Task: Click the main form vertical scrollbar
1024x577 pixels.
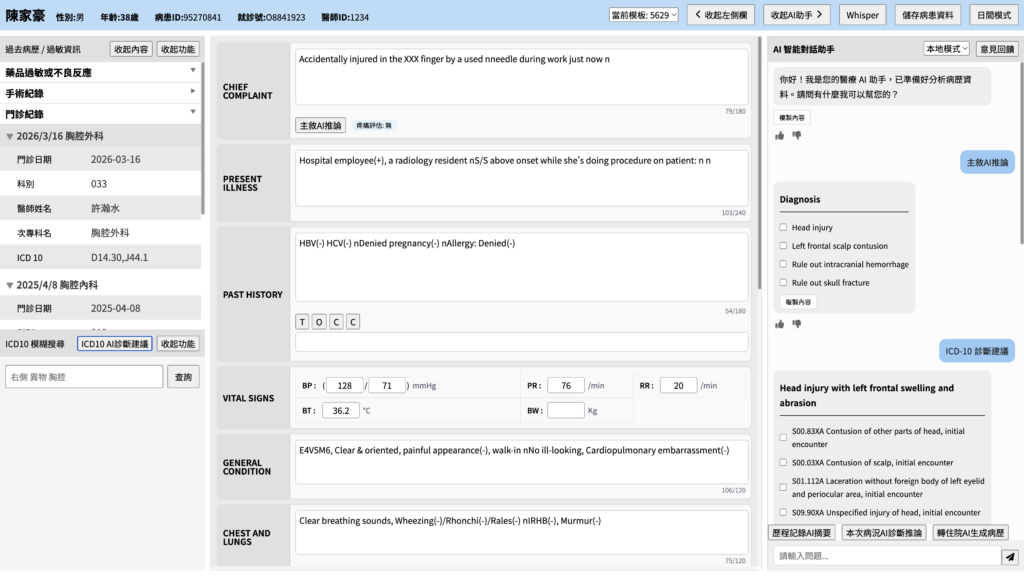Action: (759, 163)
